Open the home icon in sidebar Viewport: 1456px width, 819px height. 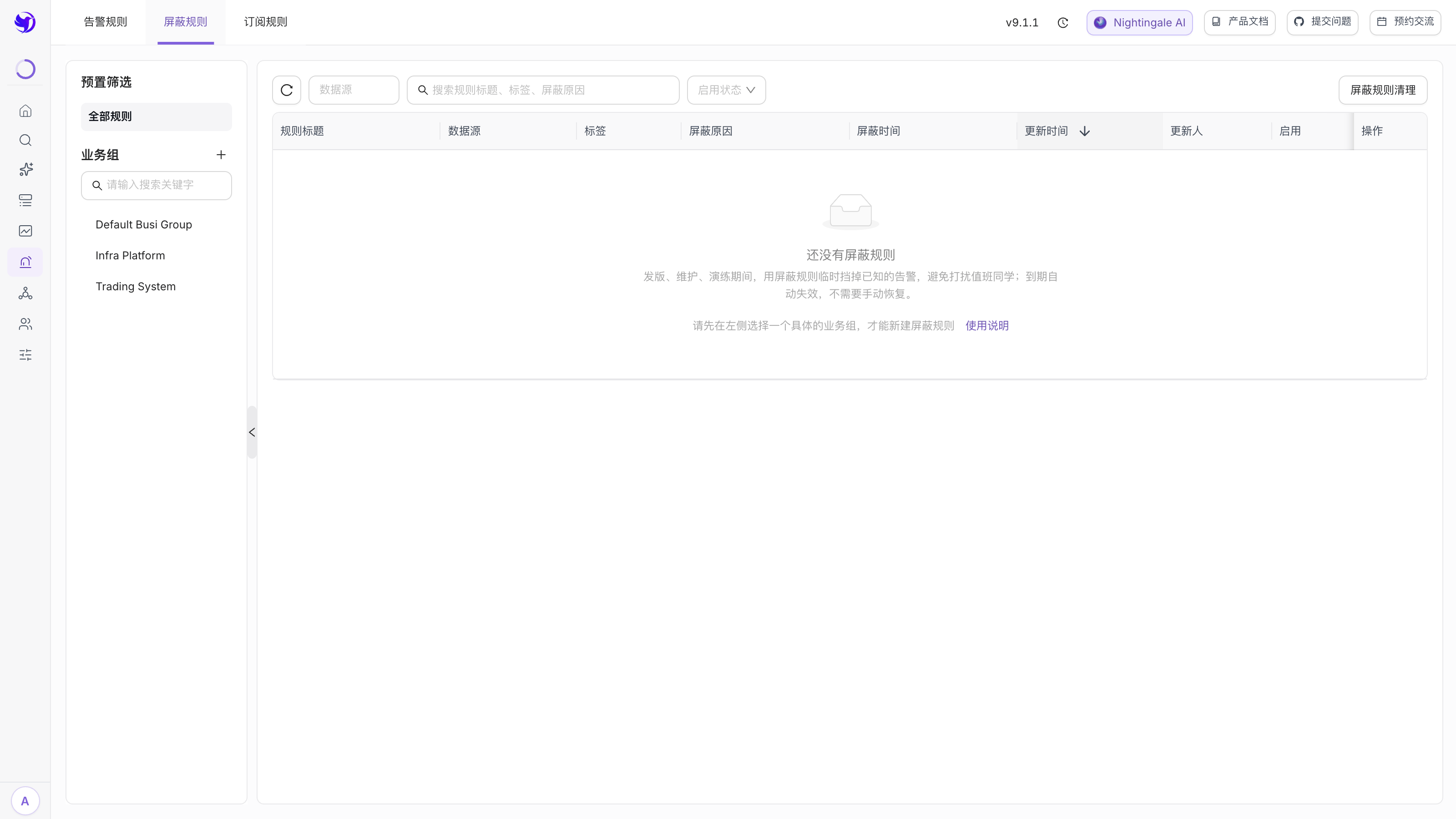click(x=25, y=111)
